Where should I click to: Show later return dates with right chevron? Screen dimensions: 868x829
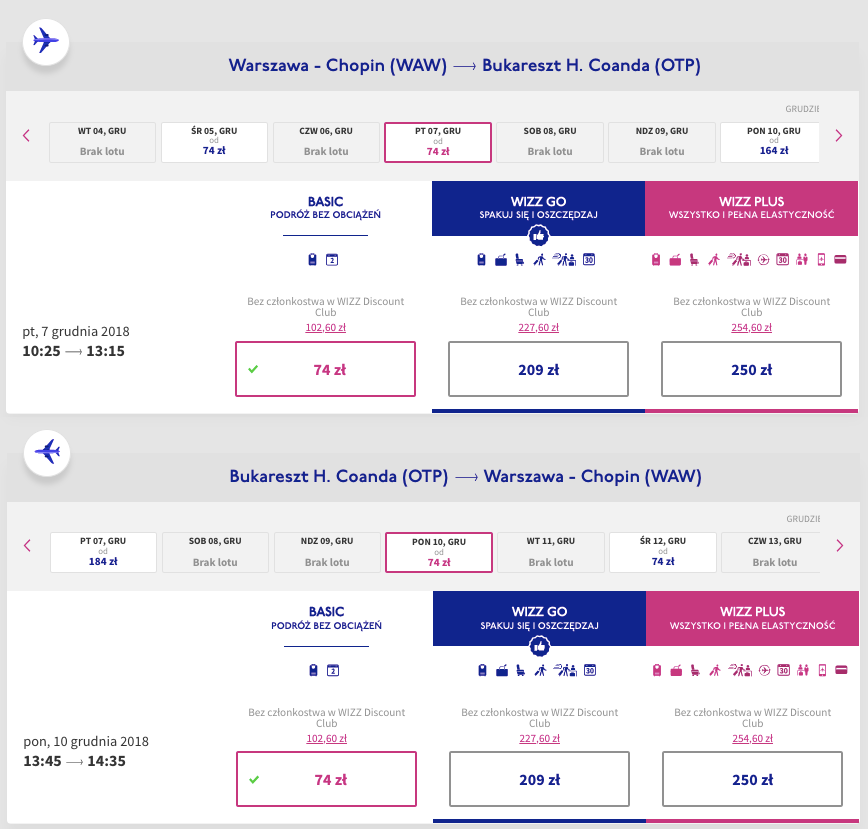840,546
